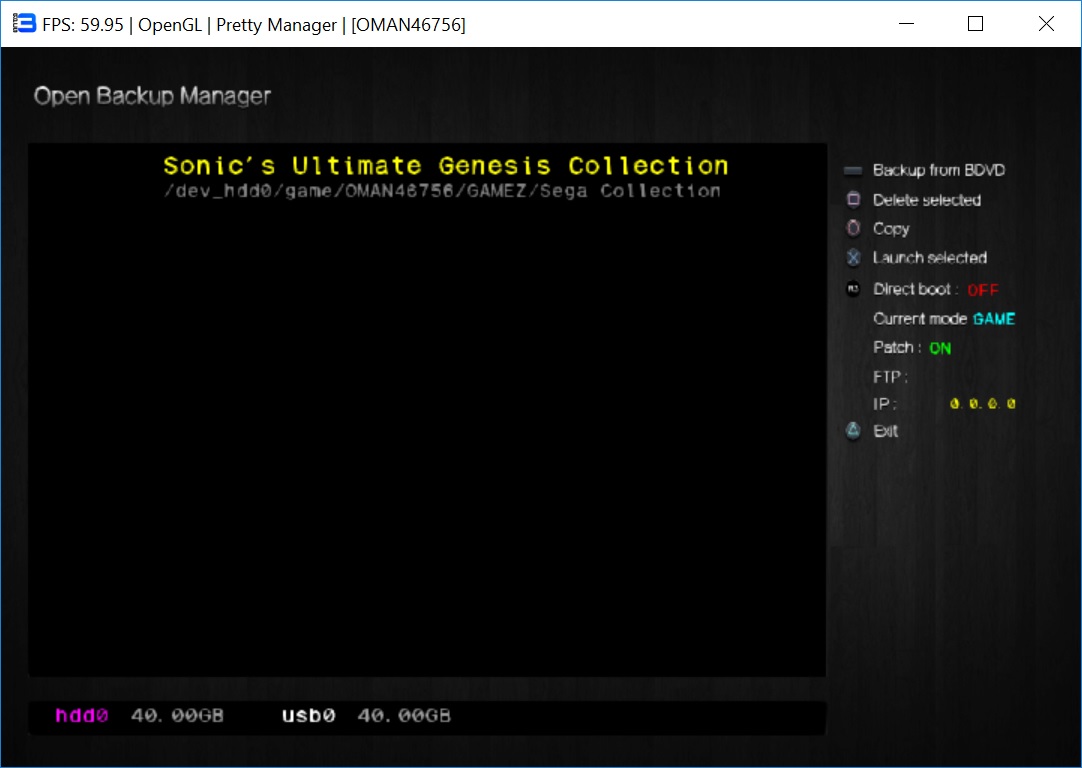Click the R2 button icon beside Direct boot
Viewport: 1082px width, 768px height.
tap(854, 288)
